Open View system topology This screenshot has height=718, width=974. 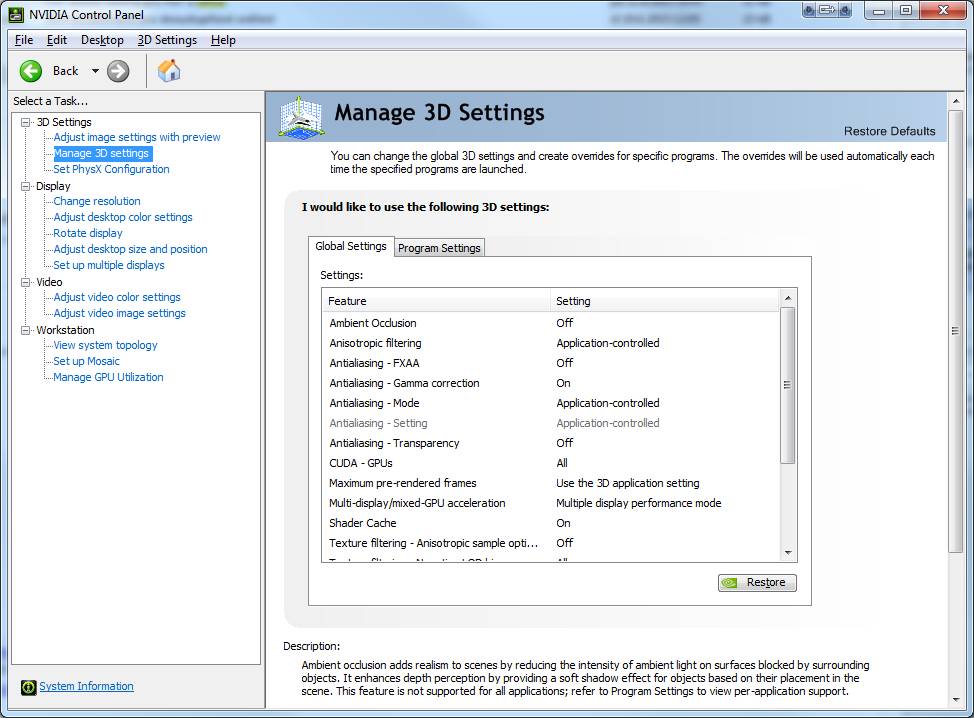pos(105,345)
